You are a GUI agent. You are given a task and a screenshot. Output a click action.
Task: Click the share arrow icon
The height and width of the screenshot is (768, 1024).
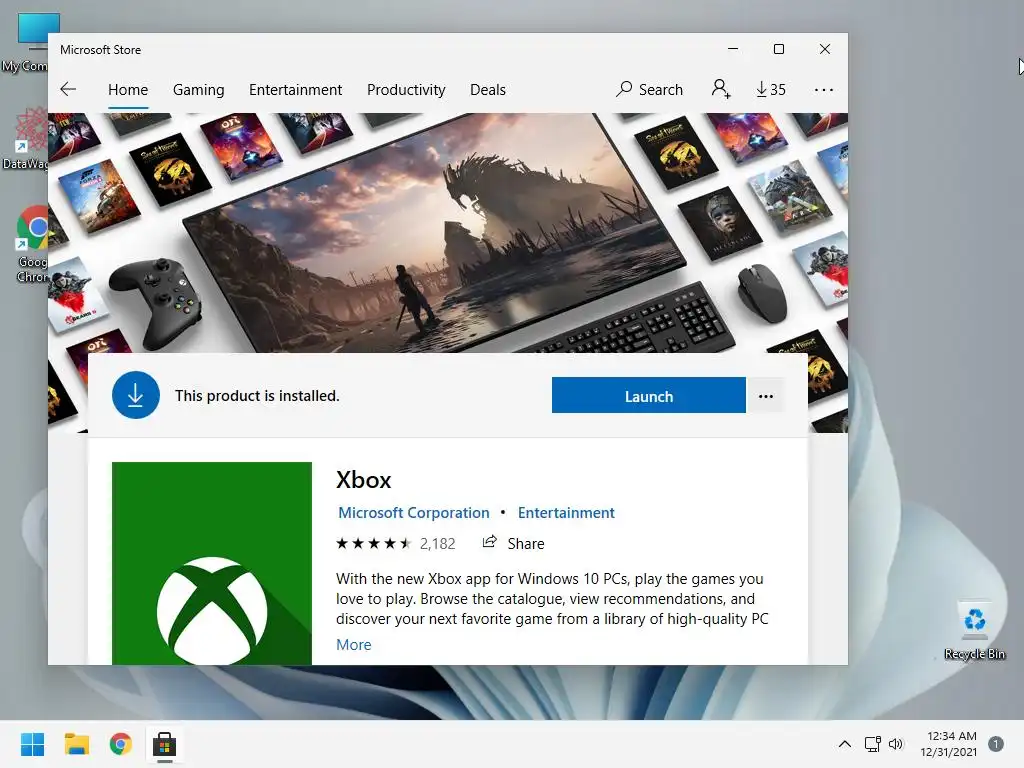tap(489, 542)
